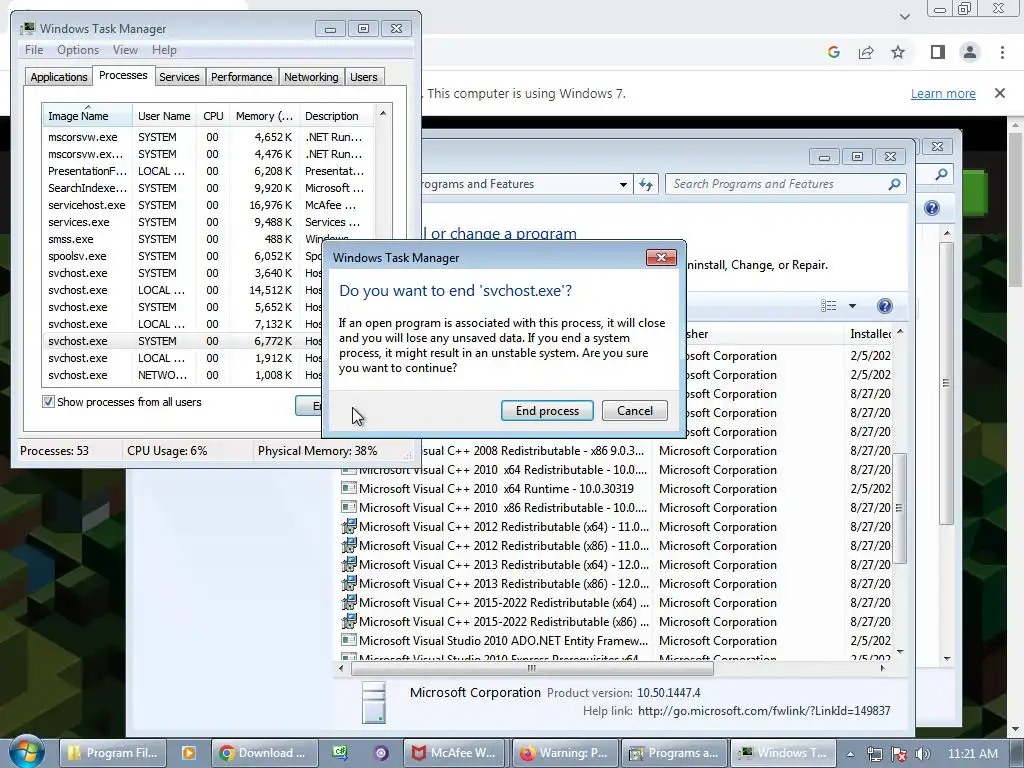Open the File menu in Task Manager
The width and height of the screenshot is (1024, 768).
34,50
